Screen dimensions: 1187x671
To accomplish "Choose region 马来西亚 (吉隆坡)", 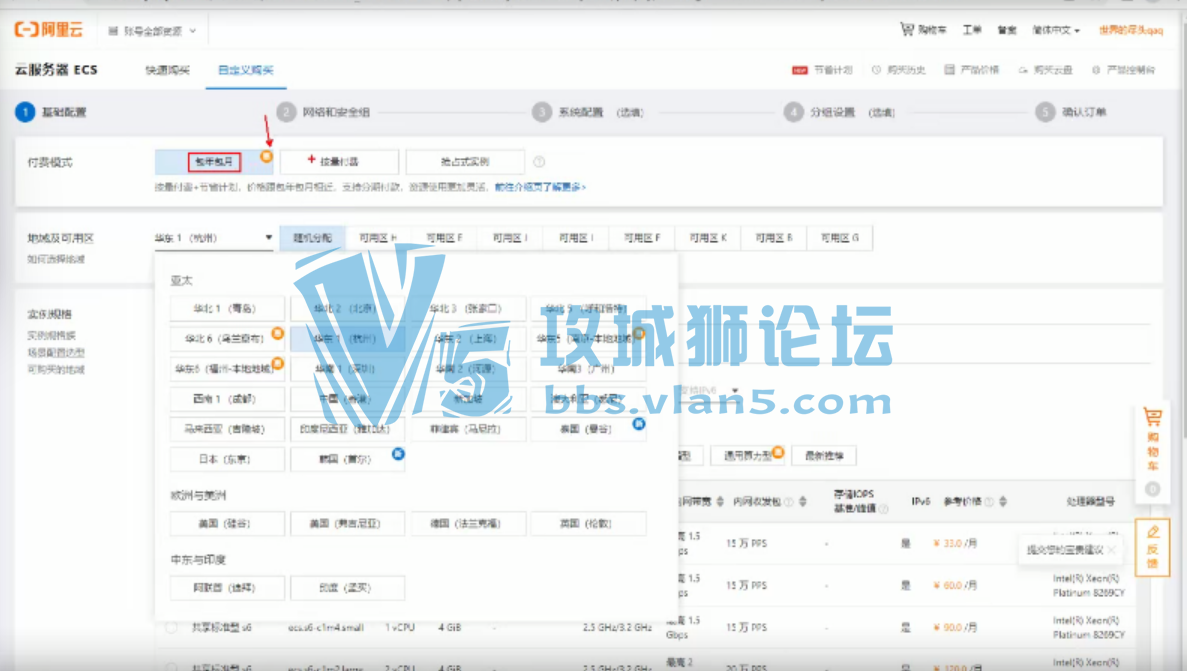I will pyautogui.click(x=226, y=429).
